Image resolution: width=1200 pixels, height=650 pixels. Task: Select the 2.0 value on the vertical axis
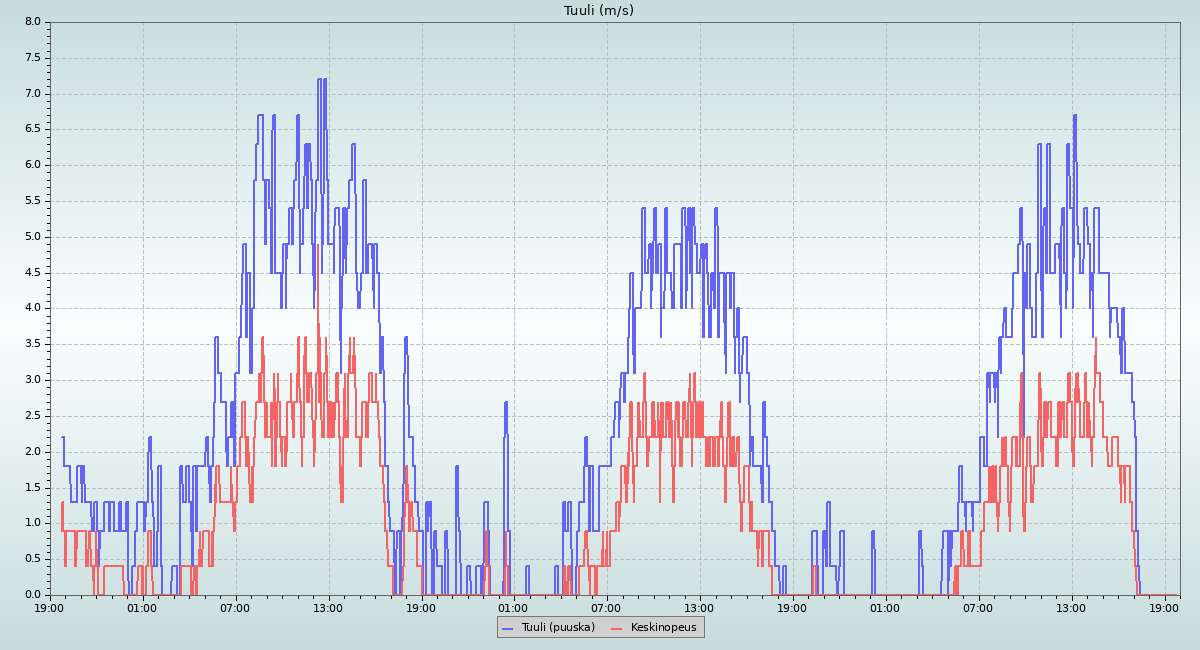(33, 452)
